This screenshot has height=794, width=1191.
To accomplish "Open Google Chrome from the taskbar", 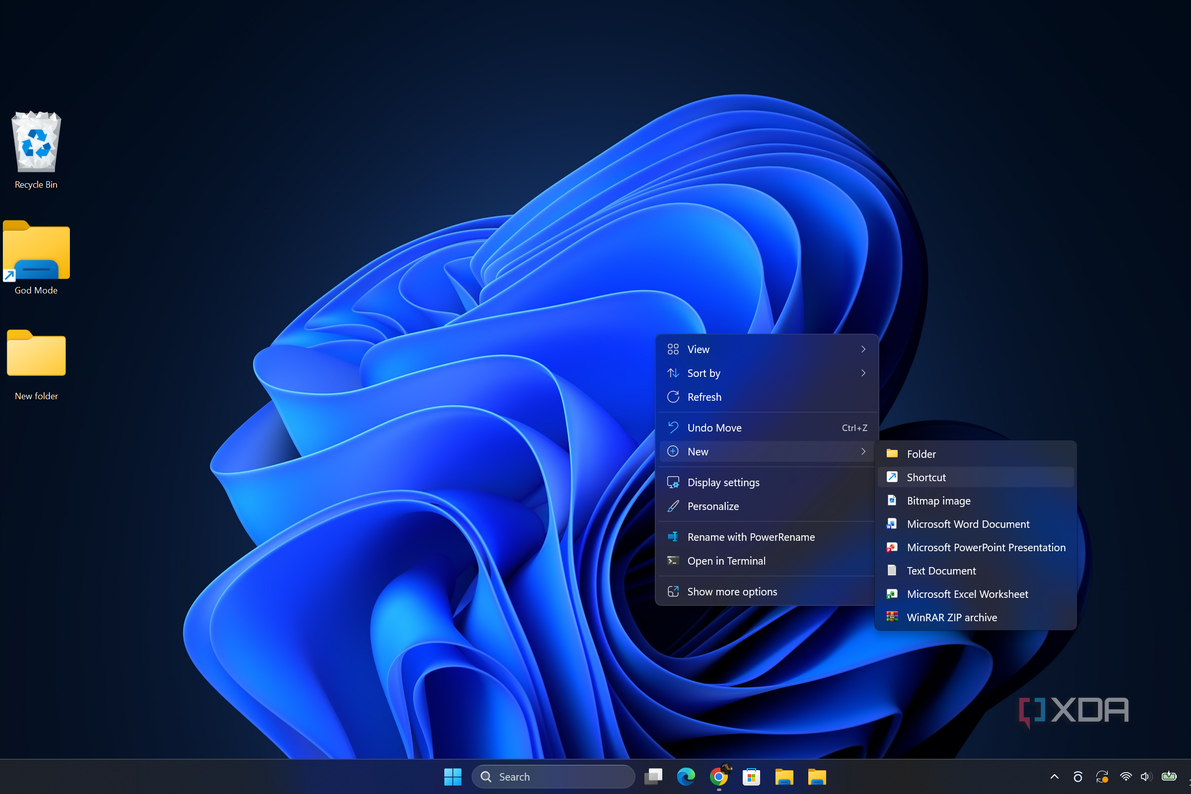I will 719,777.
